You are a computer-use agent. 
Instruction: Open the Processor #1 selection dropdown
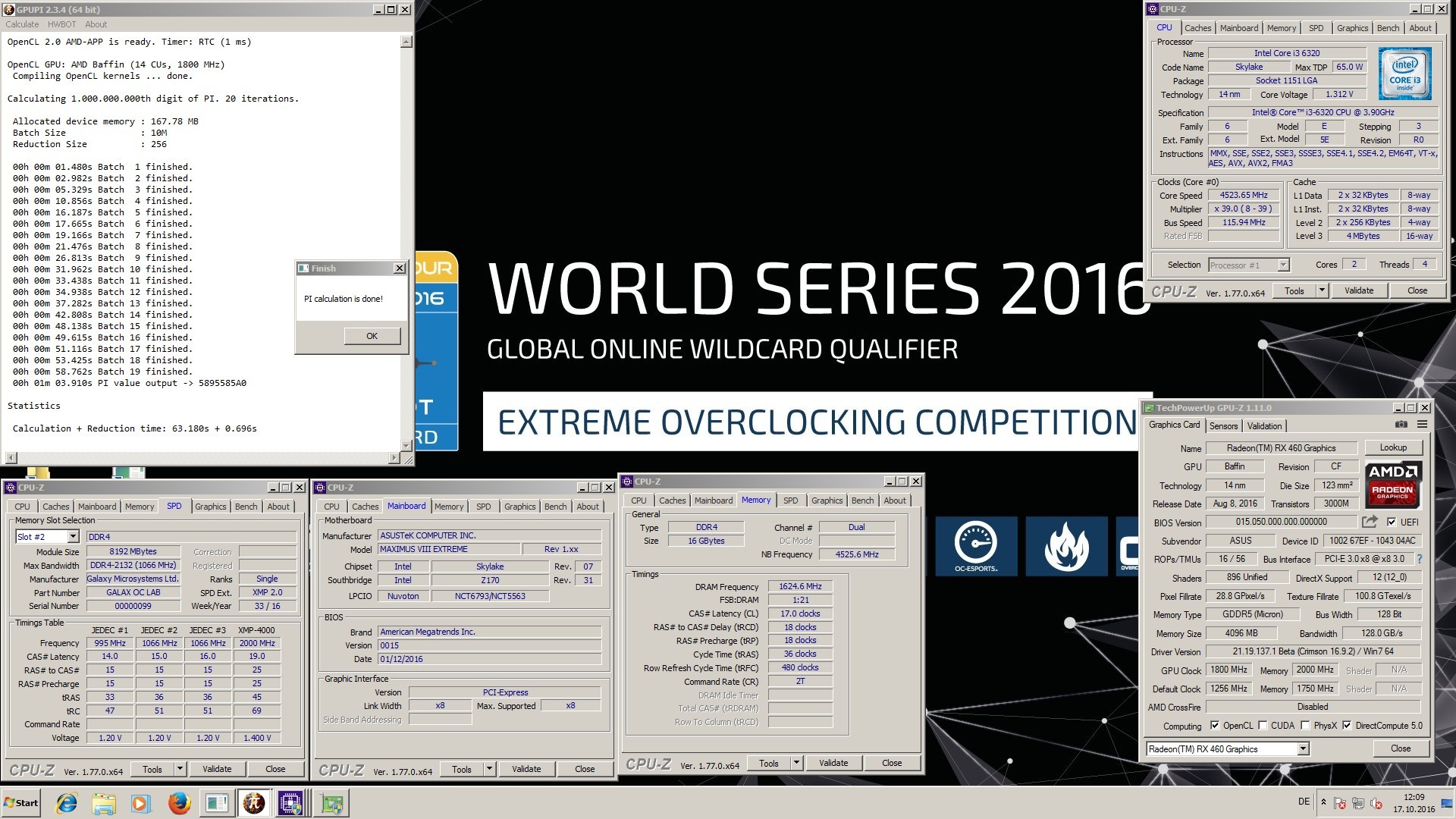[x=1283, y=265]
